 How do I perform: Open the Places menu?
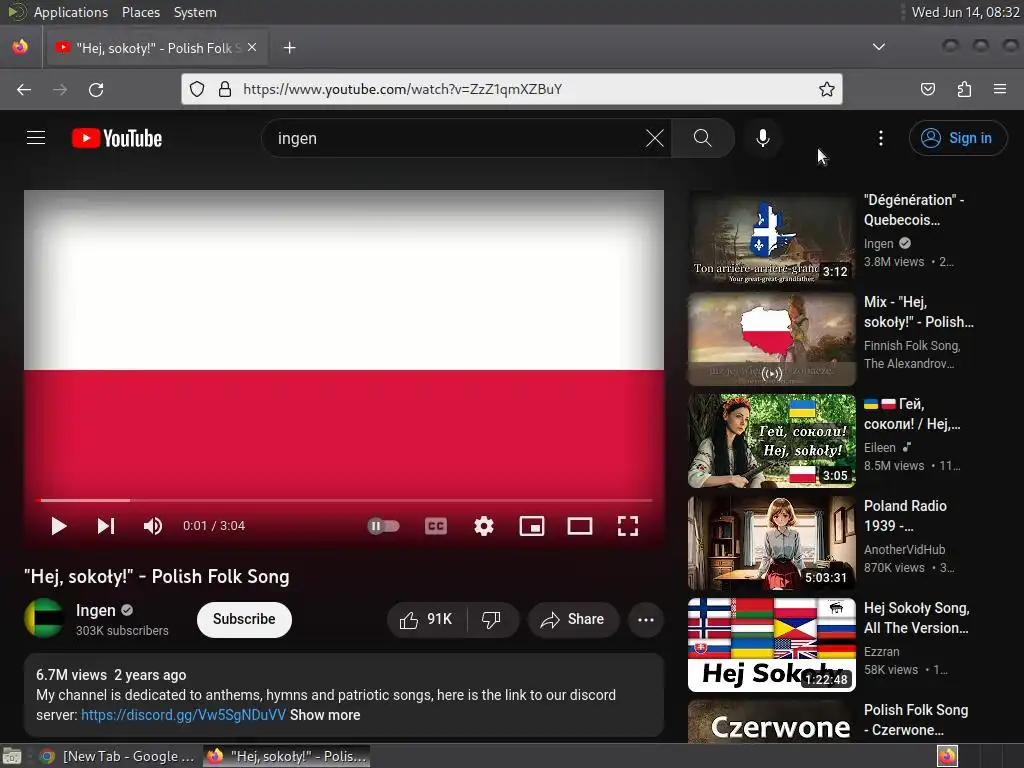pyautogui.click(x=141, y=12)
